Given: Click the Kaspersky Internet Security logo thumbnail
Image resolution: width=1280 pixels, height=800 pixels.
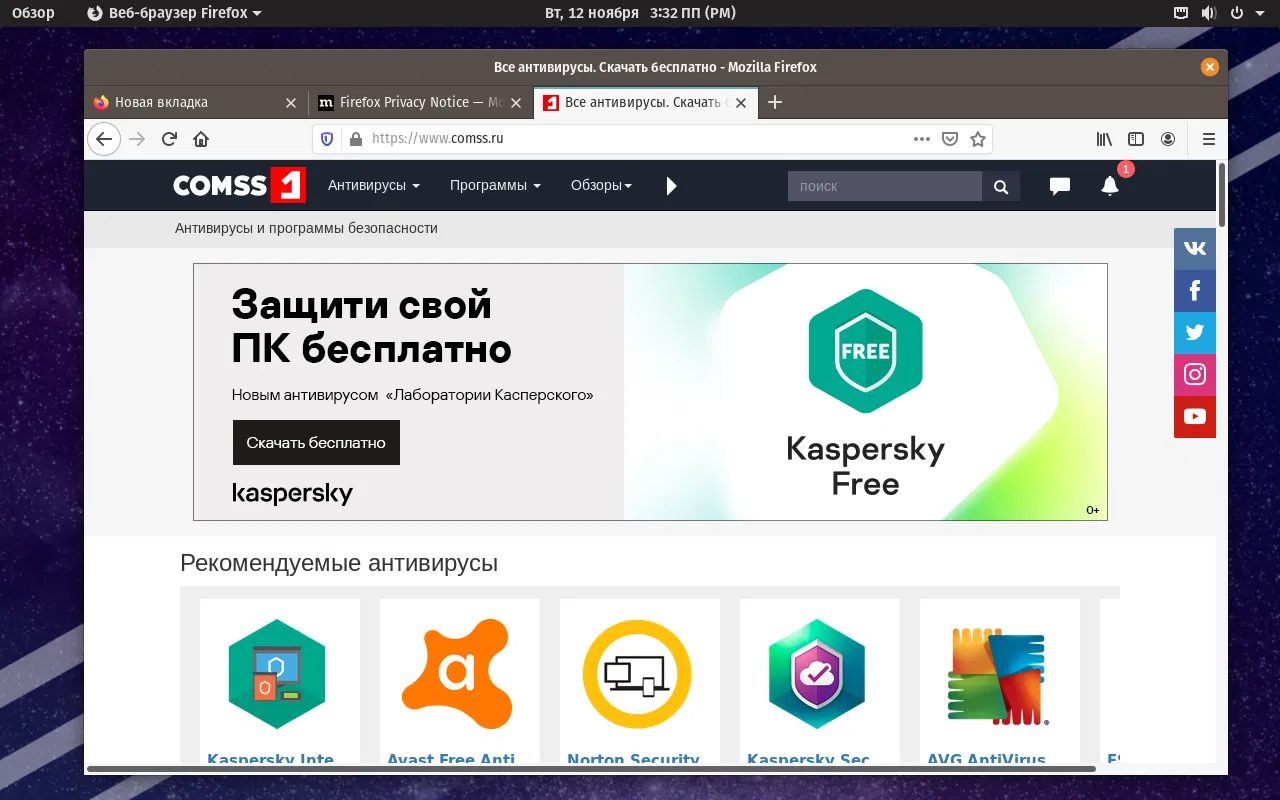Looking at the screenshot, I should (278, 675).
